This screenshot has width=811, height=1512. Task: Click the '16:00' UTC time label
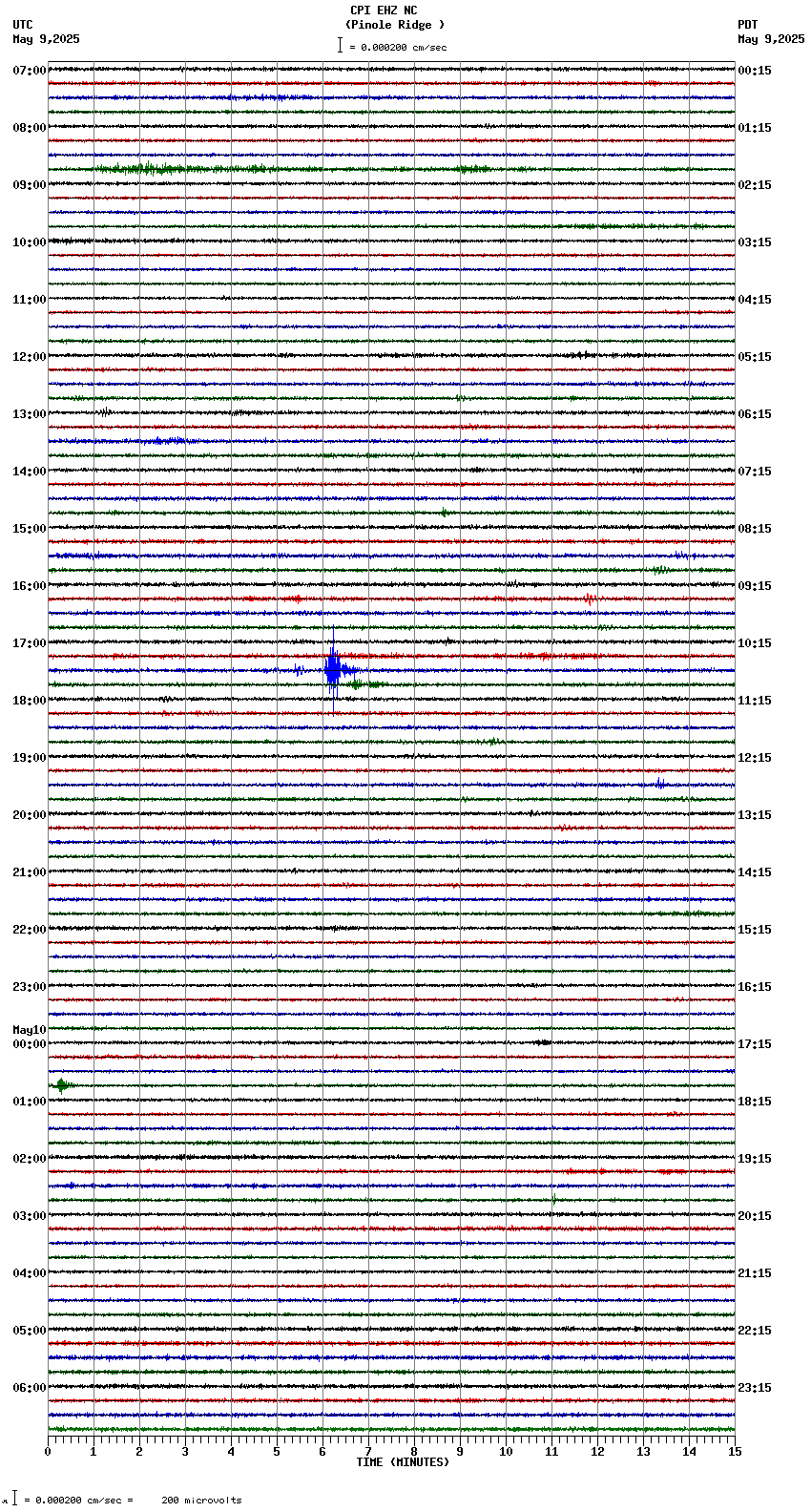click(30, 586)
